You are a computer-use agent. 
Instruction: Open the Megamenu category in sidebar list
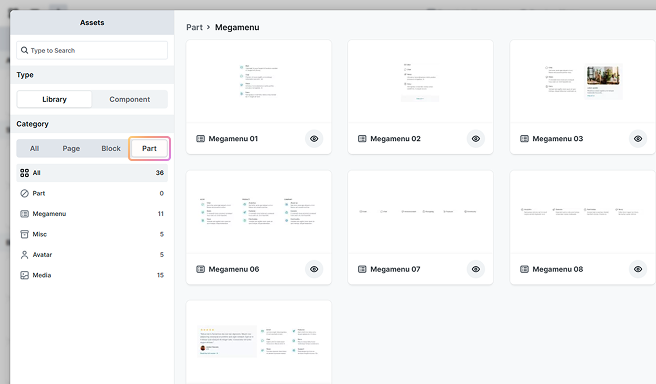[92, 214]
